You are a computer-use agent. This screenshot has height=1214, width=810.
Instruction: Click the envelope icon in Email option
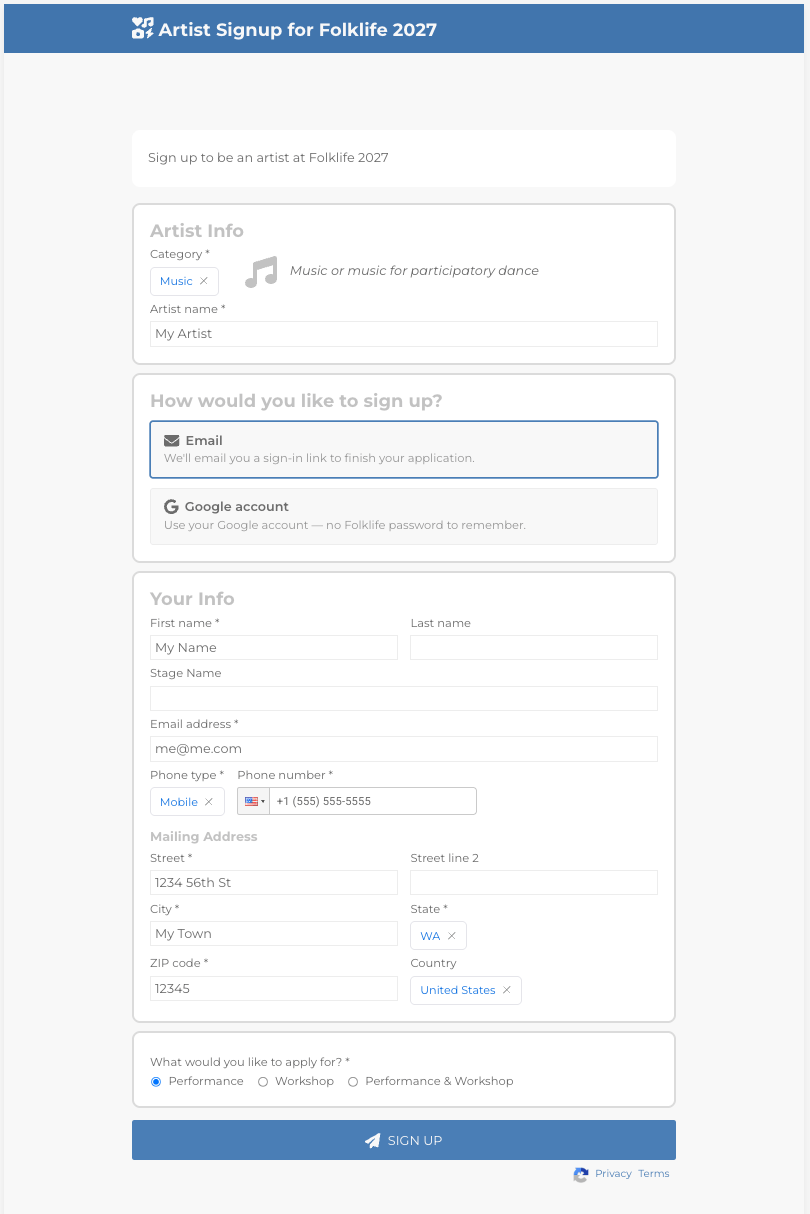[x=172, y=440]
